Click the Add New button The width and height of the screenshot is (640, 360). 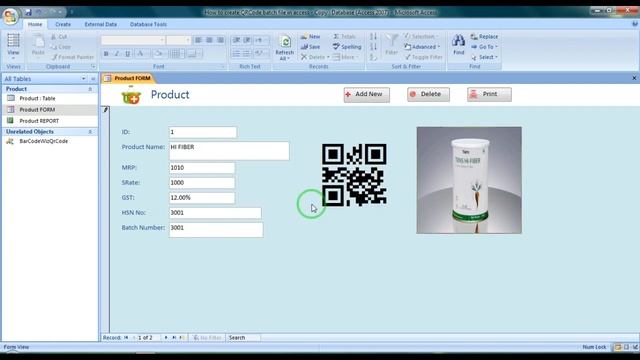click(x=367, y=94)
